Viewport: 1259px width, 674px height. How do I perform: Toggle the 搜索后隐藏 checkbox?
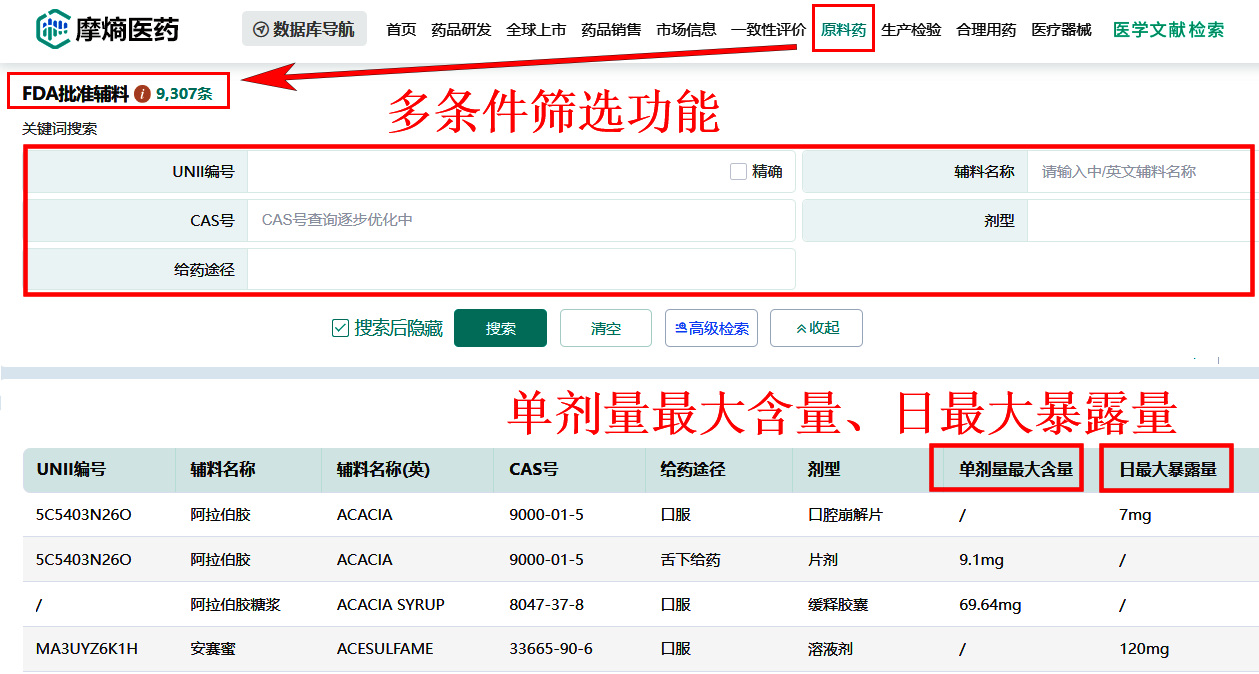tap(340, 328)
